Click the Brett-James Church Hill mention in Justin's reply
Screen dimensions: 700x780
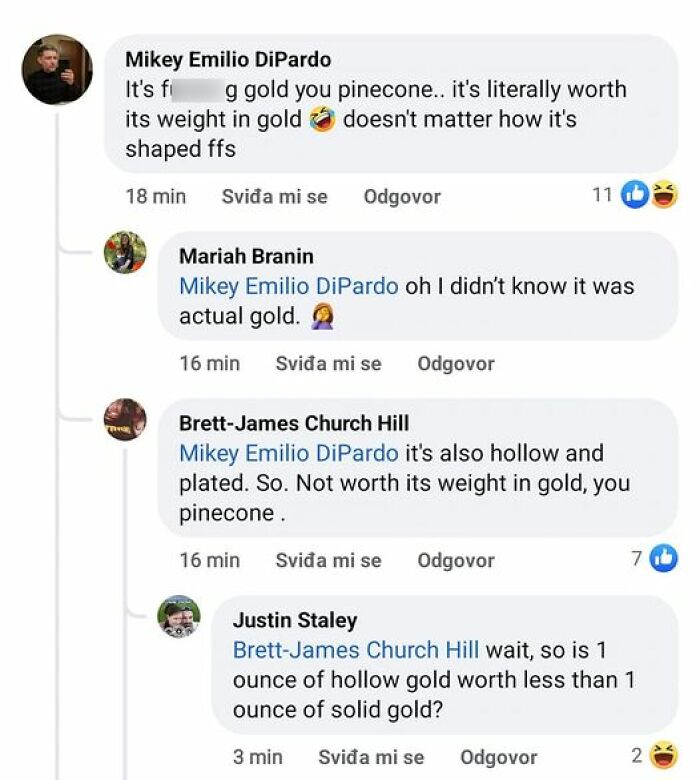pyautogui.click(x=356, y=650)
